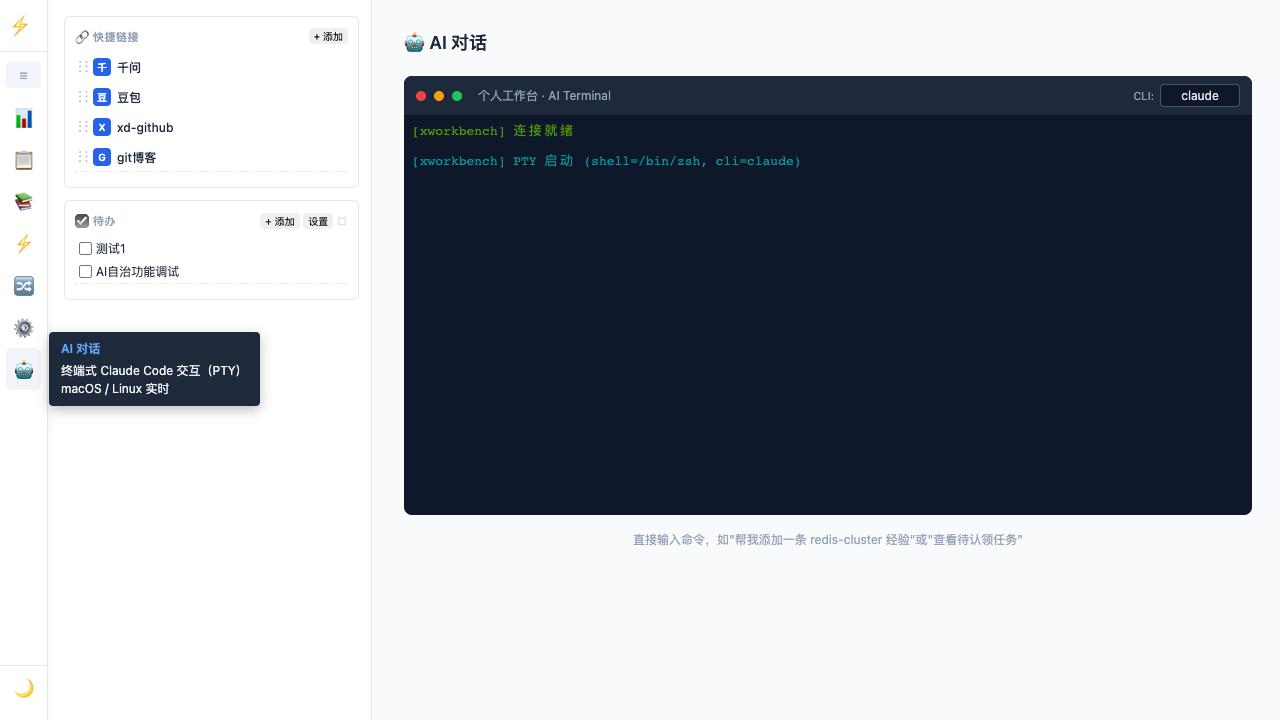Click the checkmark icon next to 待办
1280x720 pixels.
pos(82,221)
